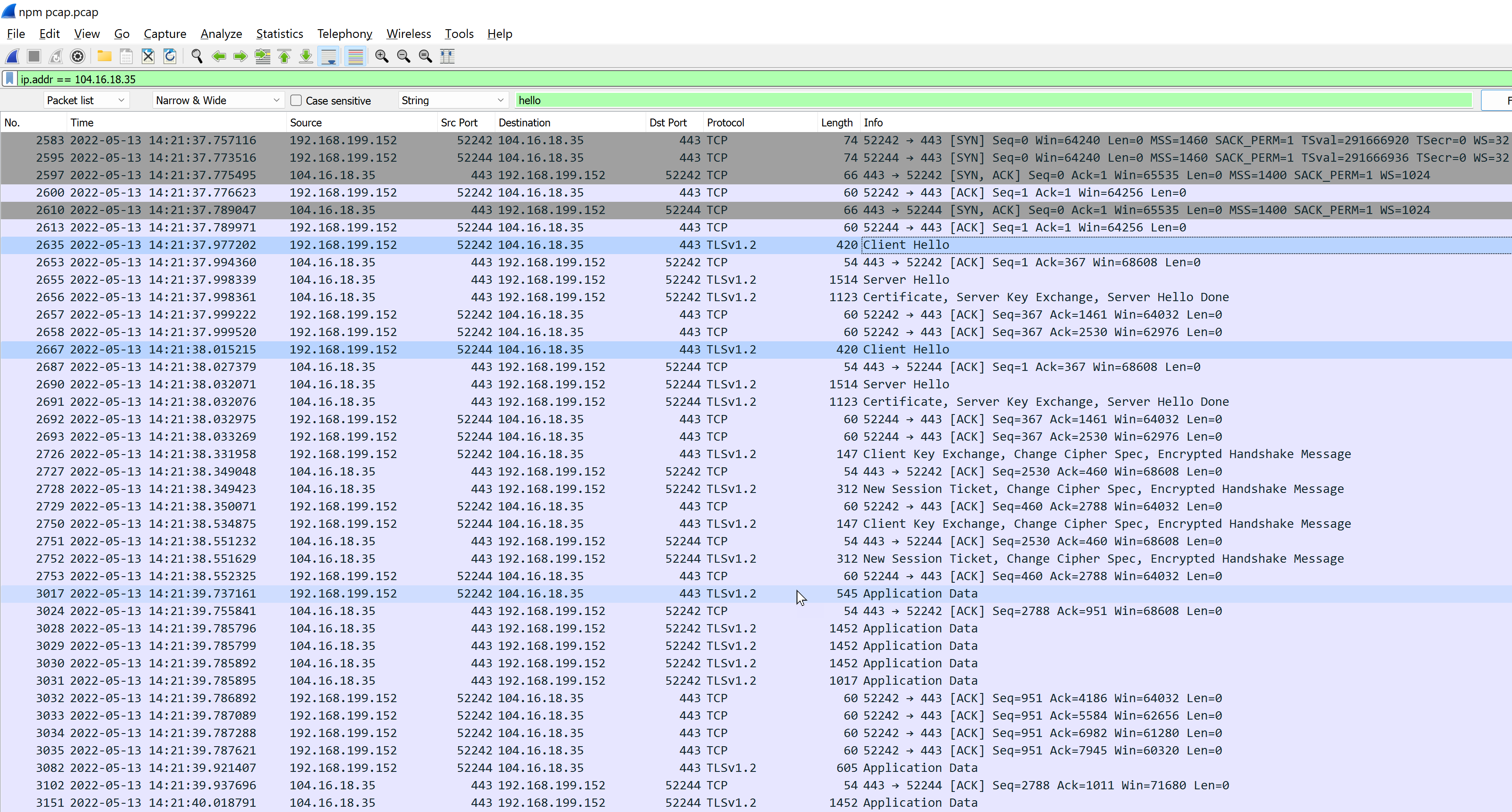Click the search field containing hello
This screenshot has height=812, width=1512.
coord(994,100)
